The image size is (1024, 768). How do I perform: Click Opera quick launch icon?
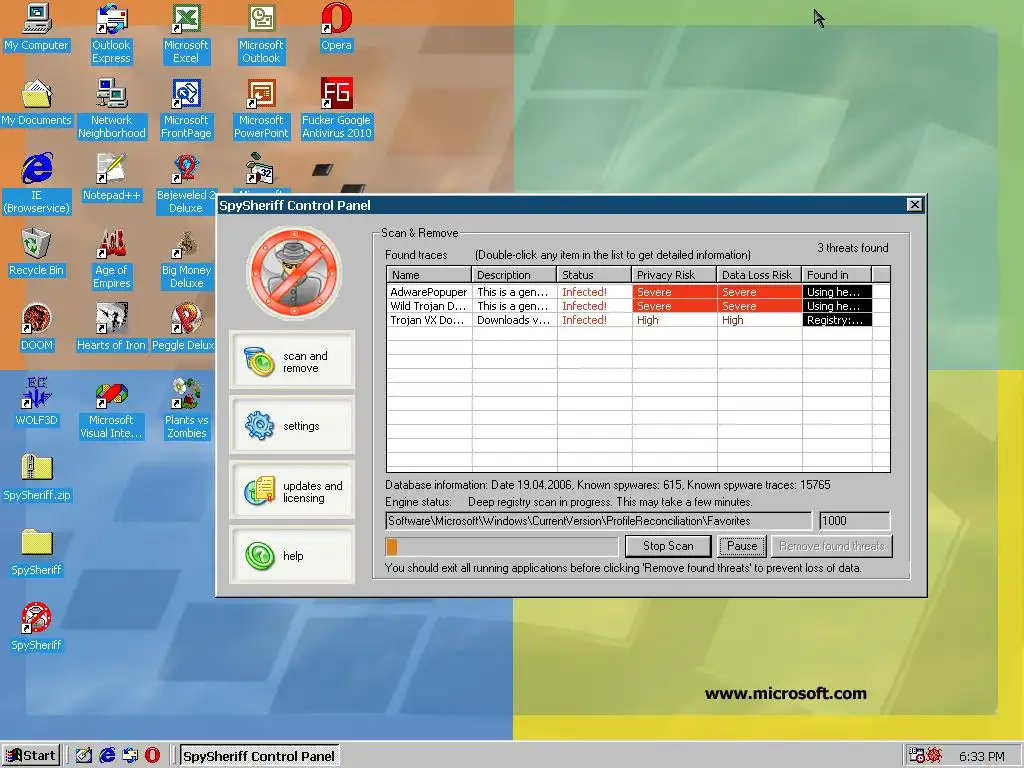[x=152, y=756]
